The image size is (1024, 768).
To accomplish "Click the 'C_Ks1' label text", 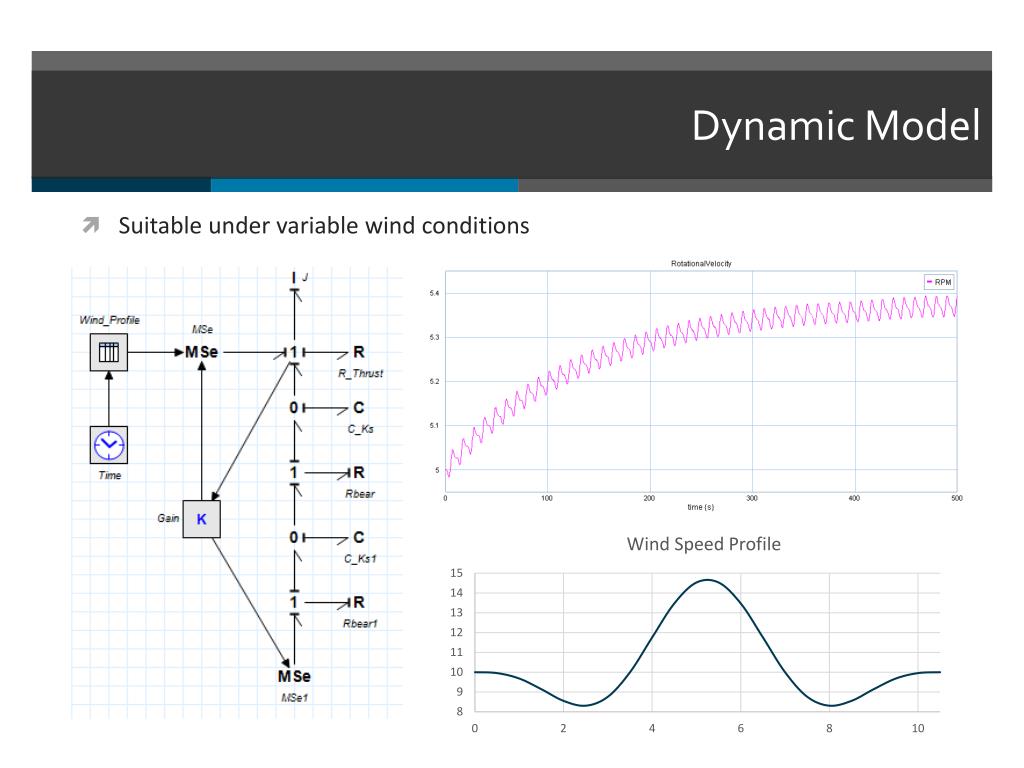I will pos(360,559).
